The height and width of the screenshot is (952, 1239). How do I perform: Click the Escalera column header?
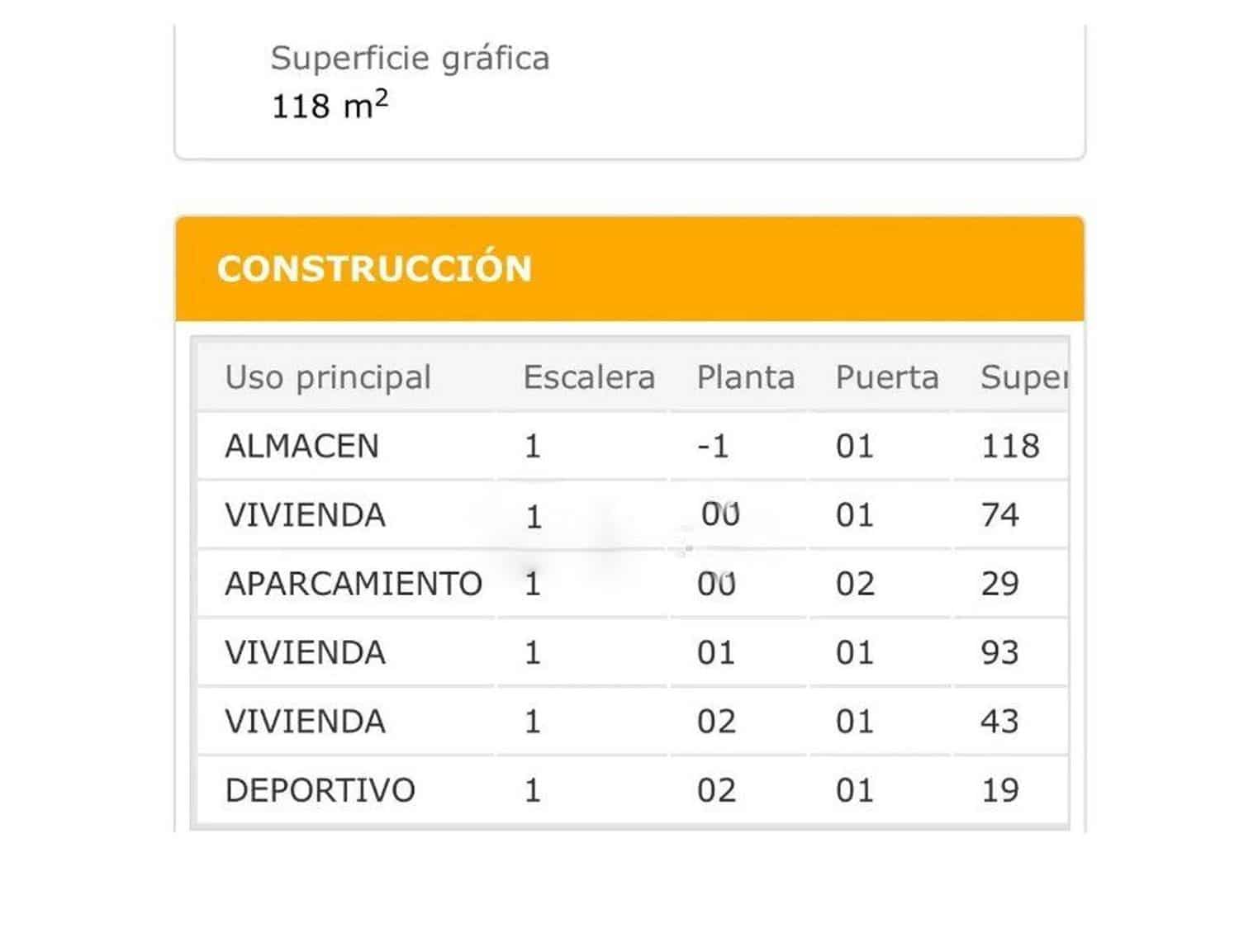click(x=589, y=377)
